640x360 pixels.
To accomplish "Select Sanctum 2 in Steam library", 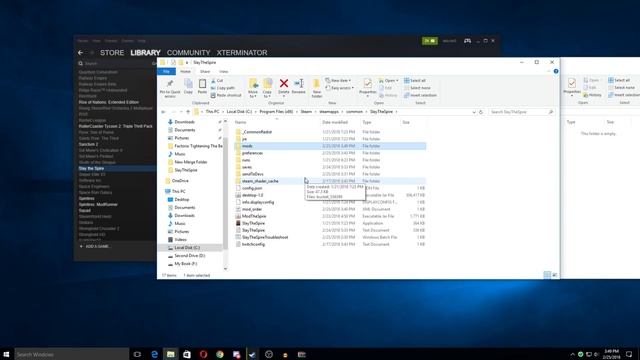I will tap(88, 144).
